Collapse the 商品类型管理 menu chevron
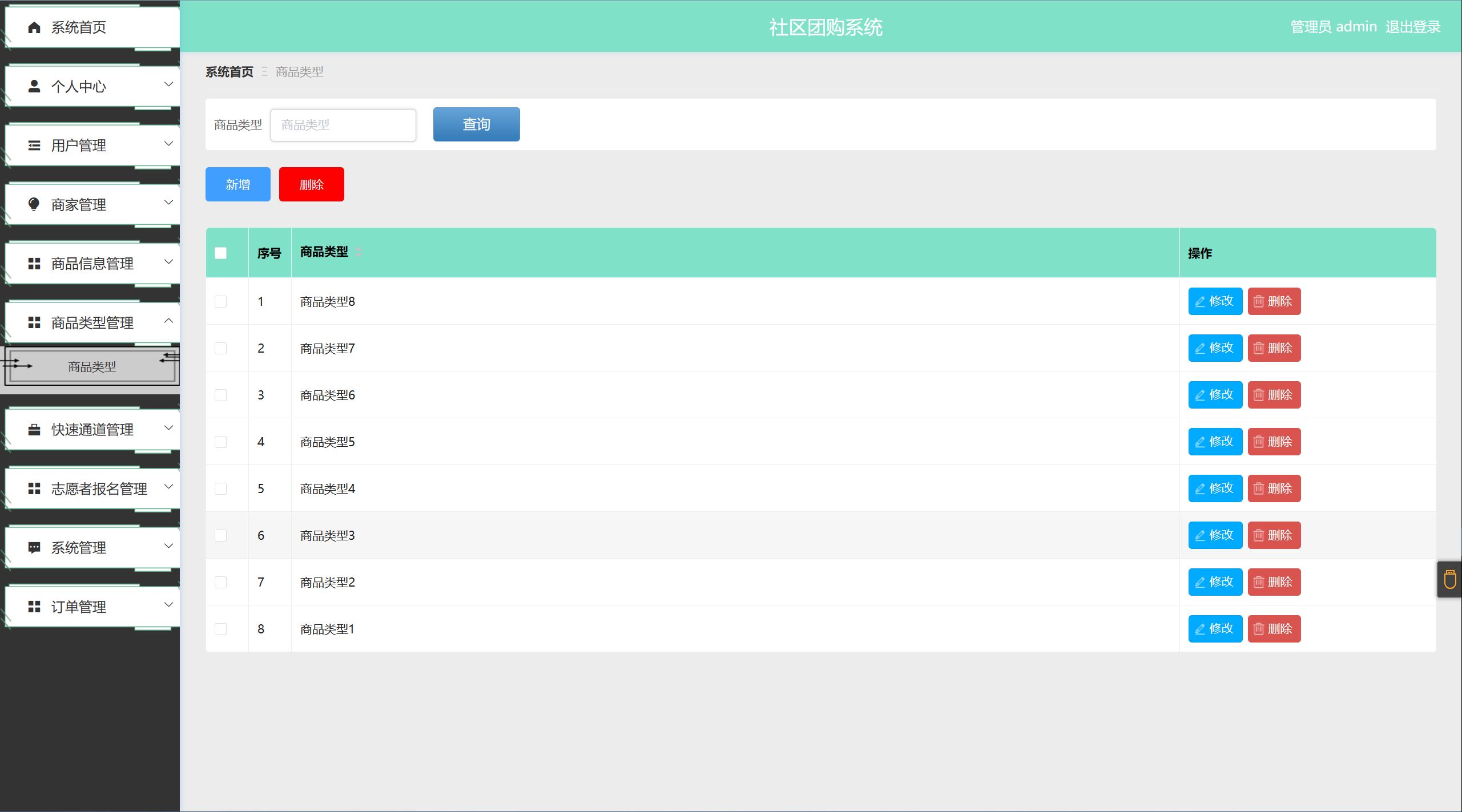This screenshot has width=1462, height=812. click(168, 321)
